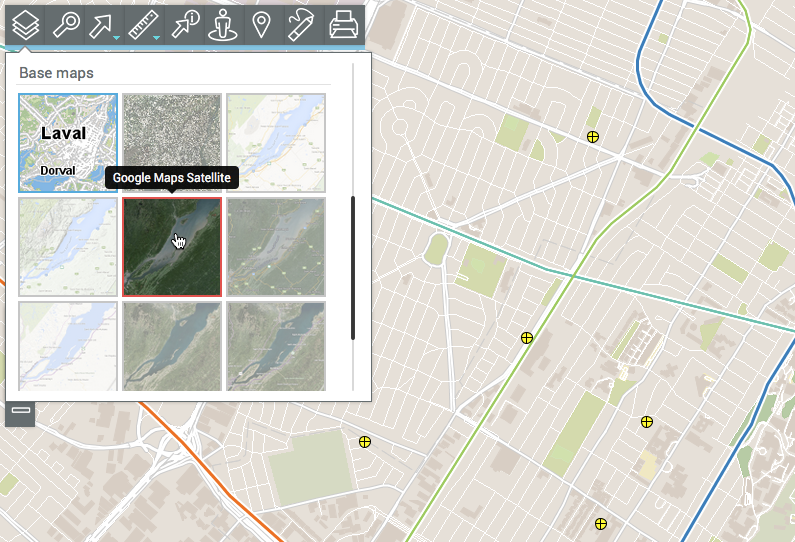The width and height of the screenshot is (795, 542).
Task: Select the Search magnifier tool
Action: coord(66,24)
